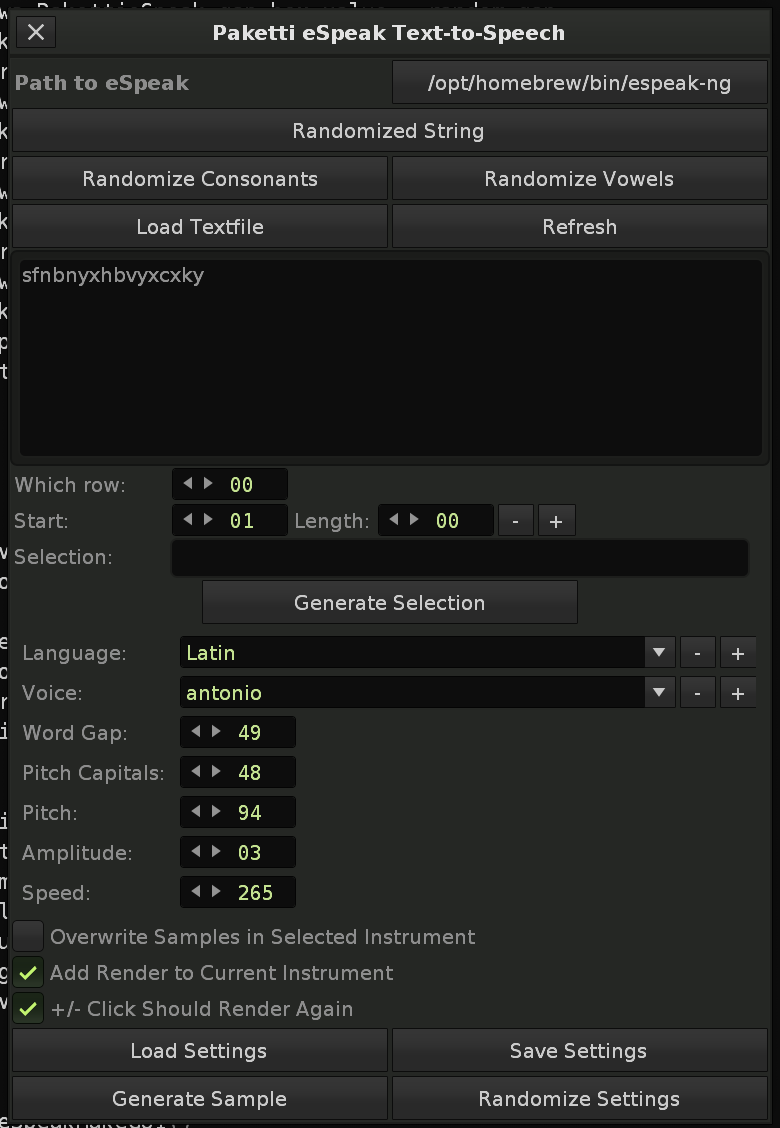Click the plus button beside Length
Screen dimensions: 780x1128
556,521
